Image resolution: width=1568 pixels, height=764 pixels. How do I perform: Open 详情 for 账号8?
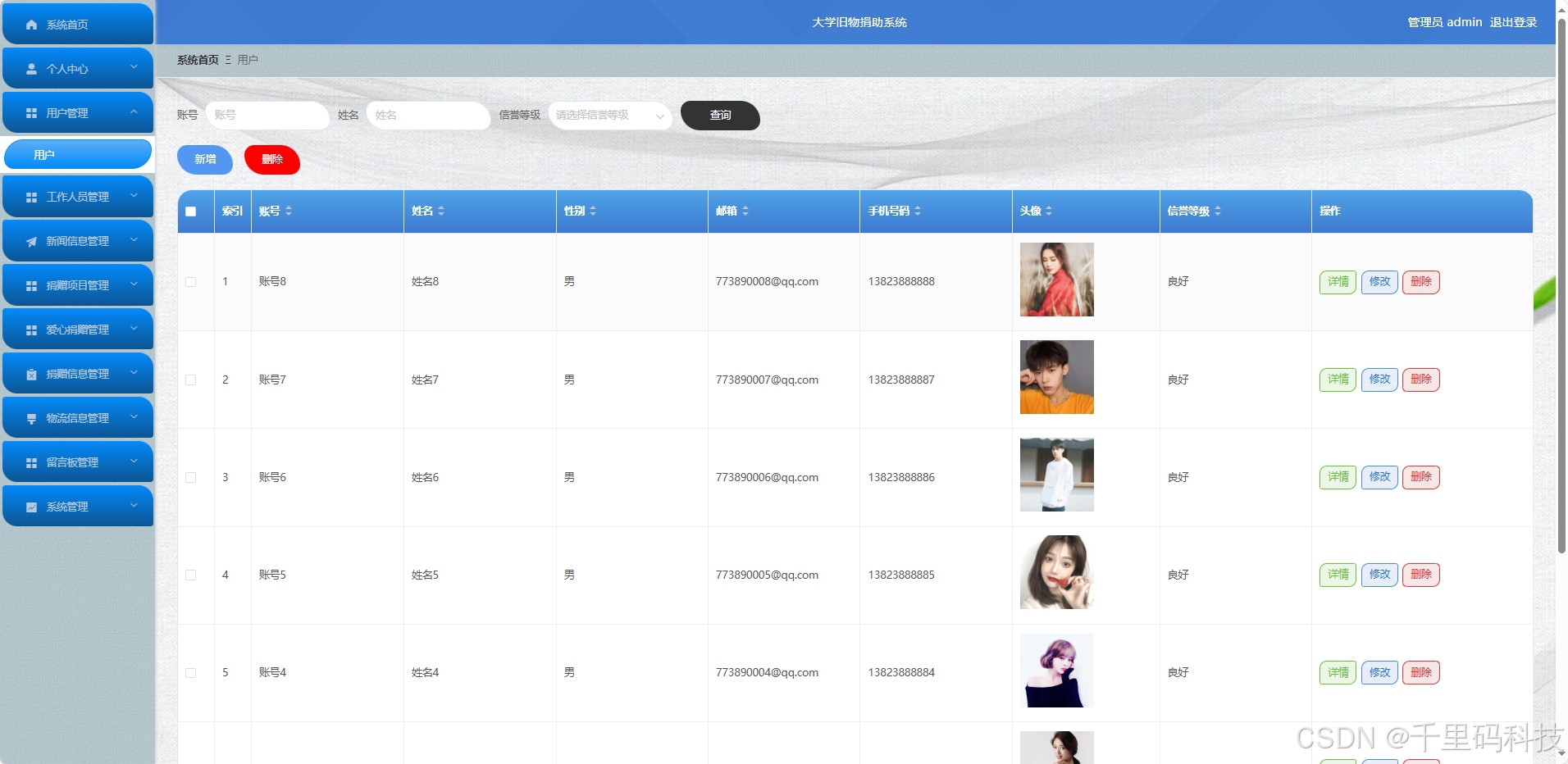click(x=1338, y=282)
